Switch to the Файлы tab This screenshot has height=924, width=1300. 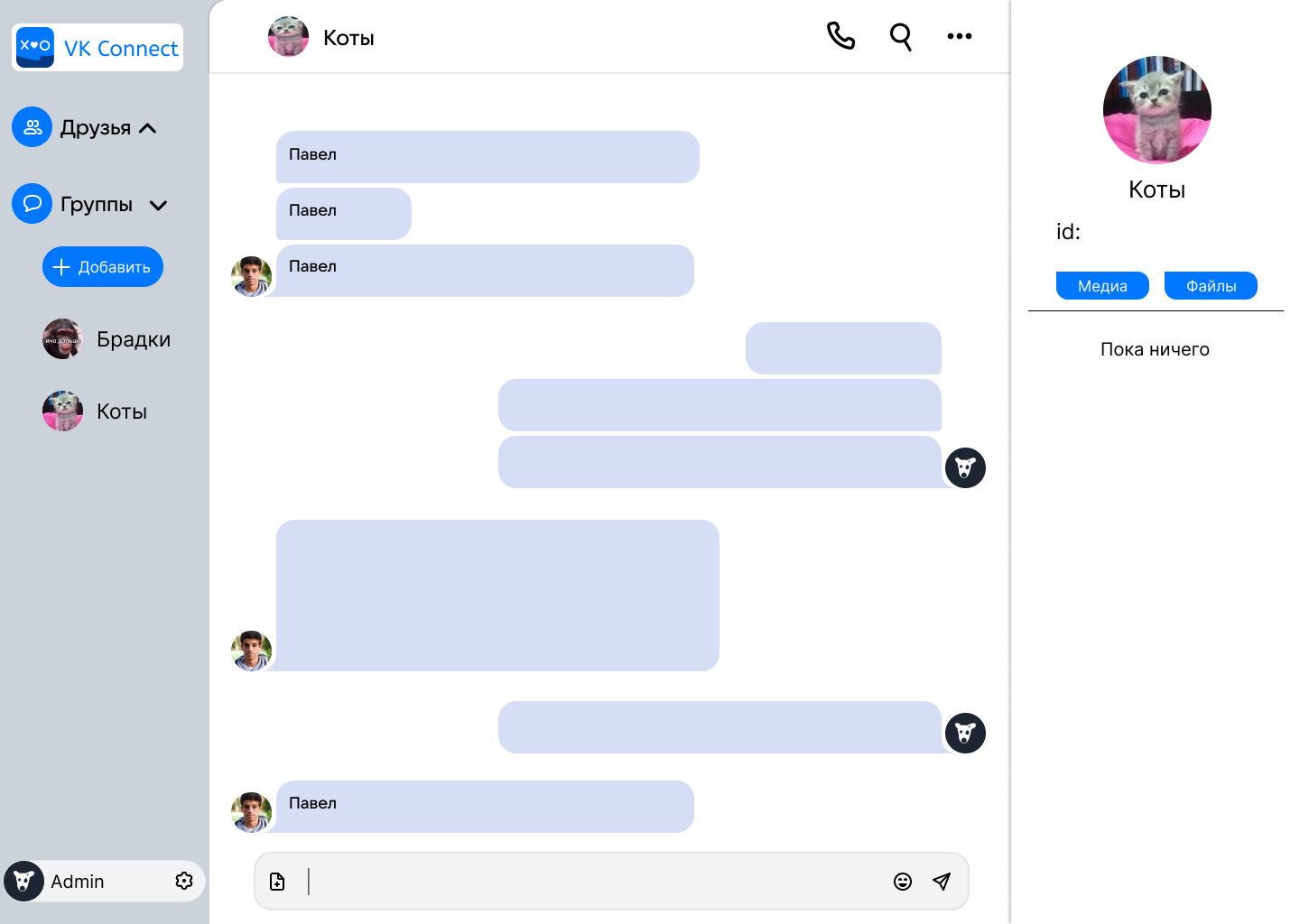(1211, 286)
